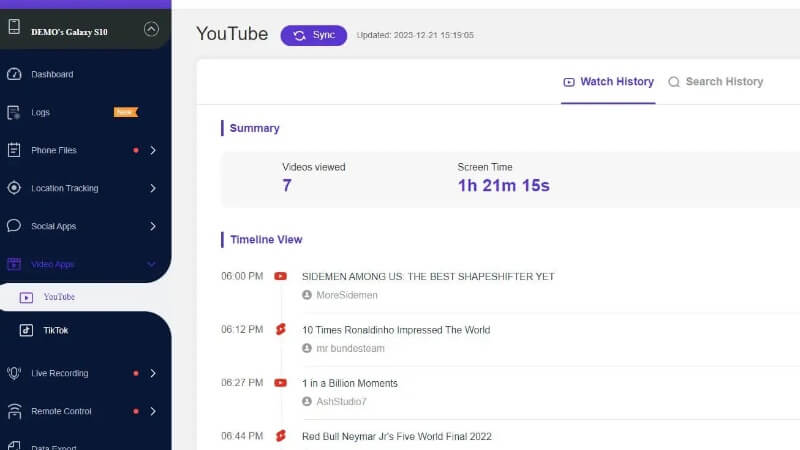Select Phone Files menu label

click(54, 151)
